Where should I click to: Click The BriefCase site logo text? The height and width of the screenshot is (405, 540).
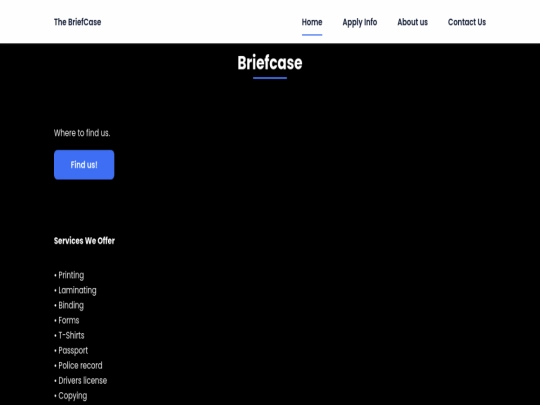tap(77, 22)
